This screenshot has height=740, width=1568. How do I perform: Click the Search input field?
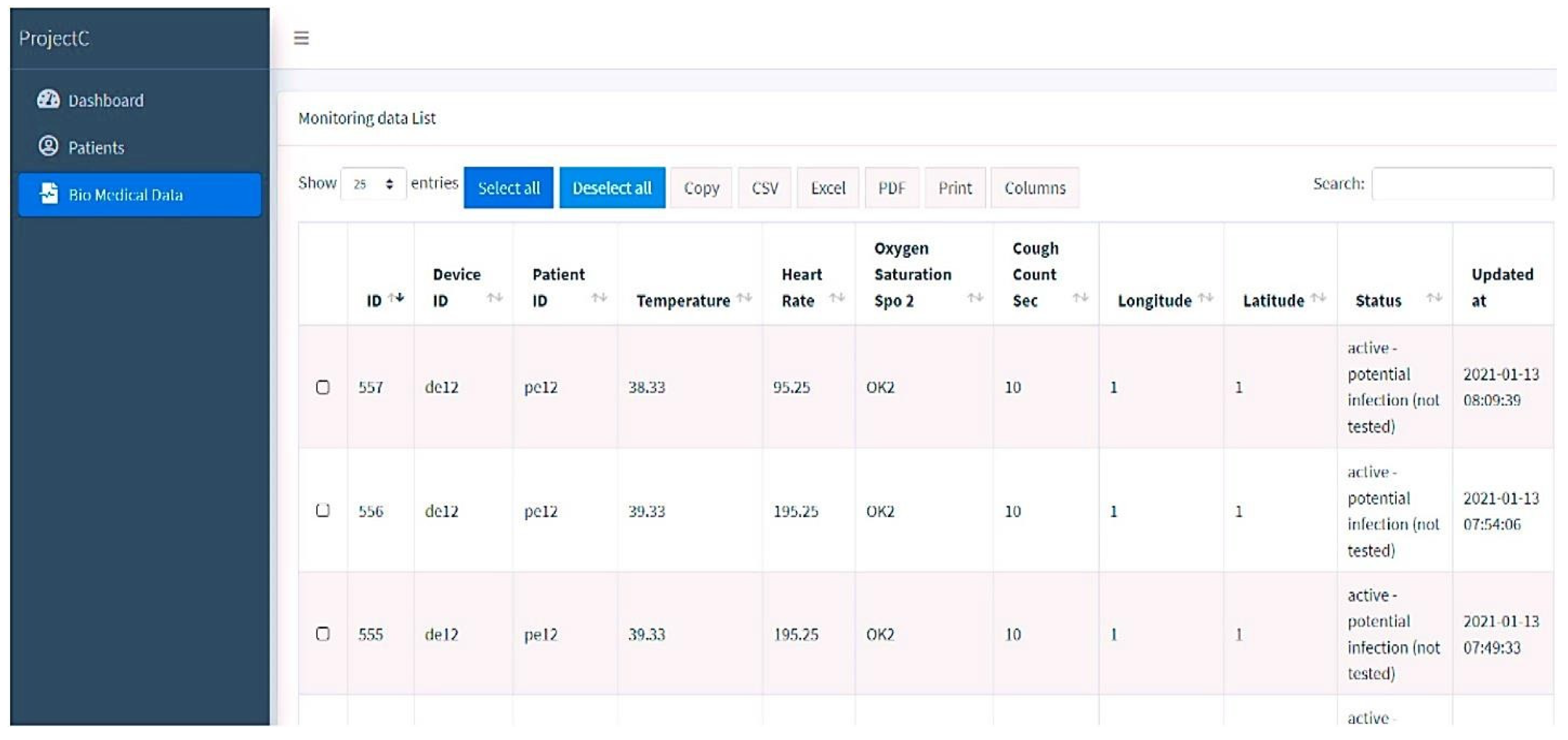pos(1462,184)
